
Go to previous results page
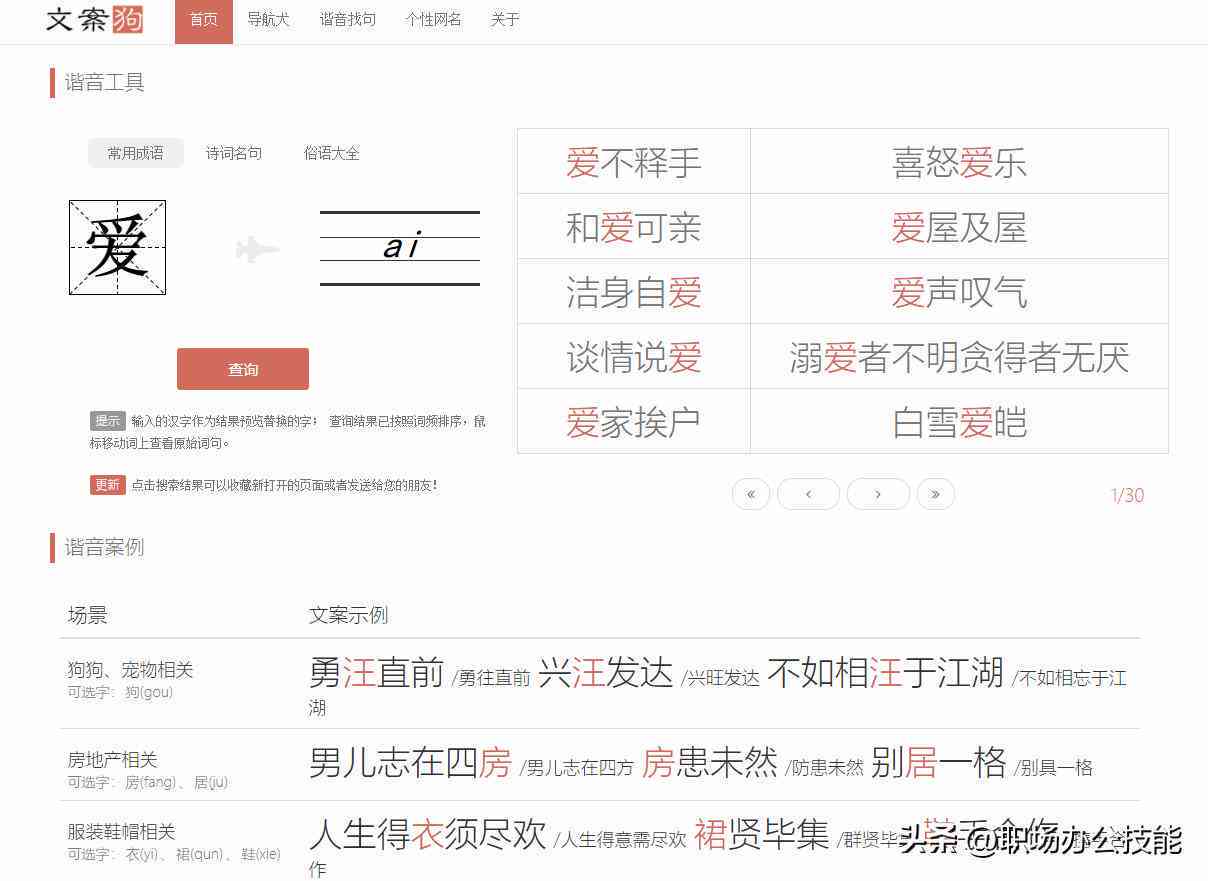(x=808, y=494)
